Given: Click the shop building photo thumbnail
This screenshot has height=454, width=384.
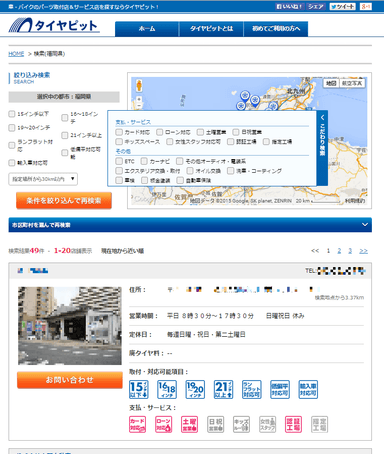Looking at the screenshot, I should pos(70,326).
